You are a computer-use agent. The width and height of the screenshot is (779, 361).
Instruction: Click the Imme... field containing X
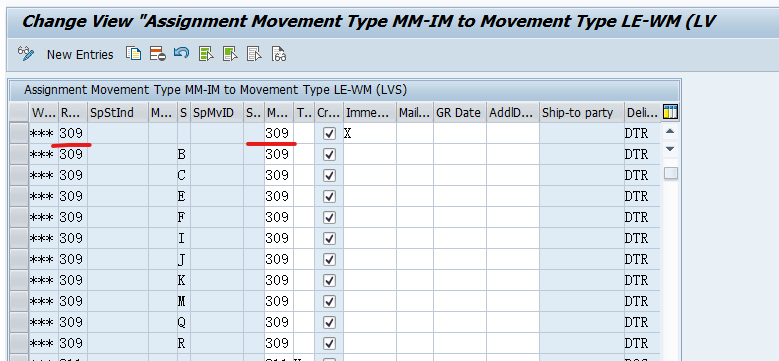click(370, 134)
